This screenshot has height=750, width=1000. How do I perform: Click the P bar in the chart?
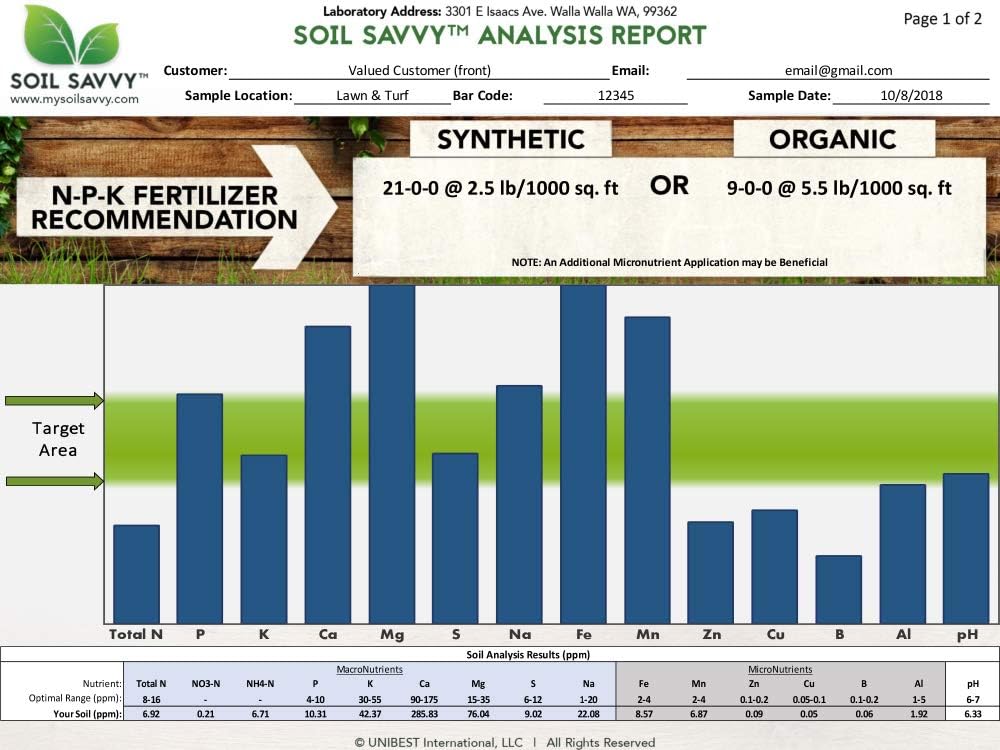coord(200,508)
